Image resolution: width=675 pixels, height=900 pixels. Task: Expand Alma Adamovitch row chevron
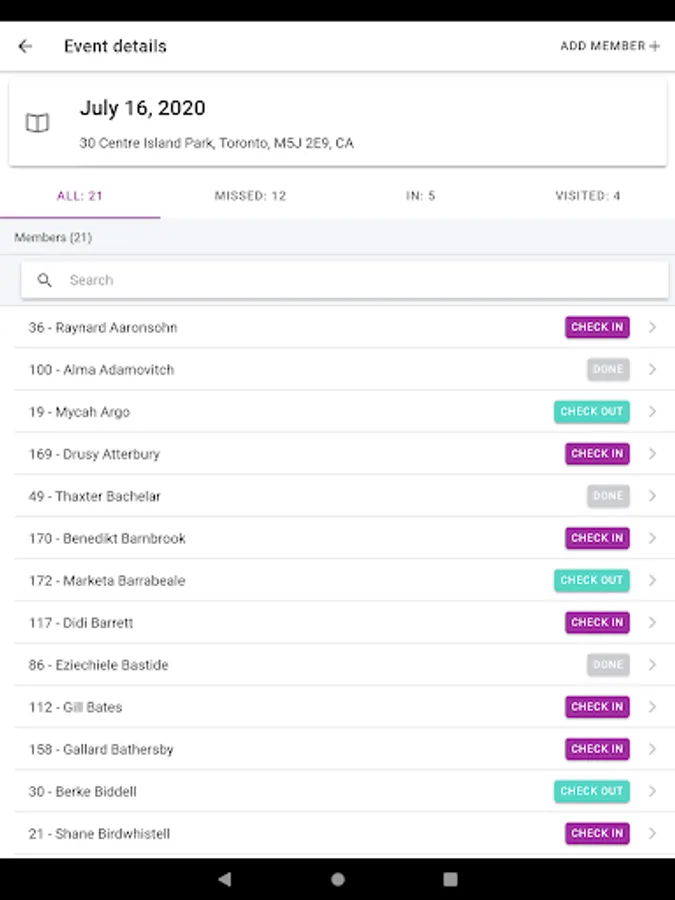(652, 370)
